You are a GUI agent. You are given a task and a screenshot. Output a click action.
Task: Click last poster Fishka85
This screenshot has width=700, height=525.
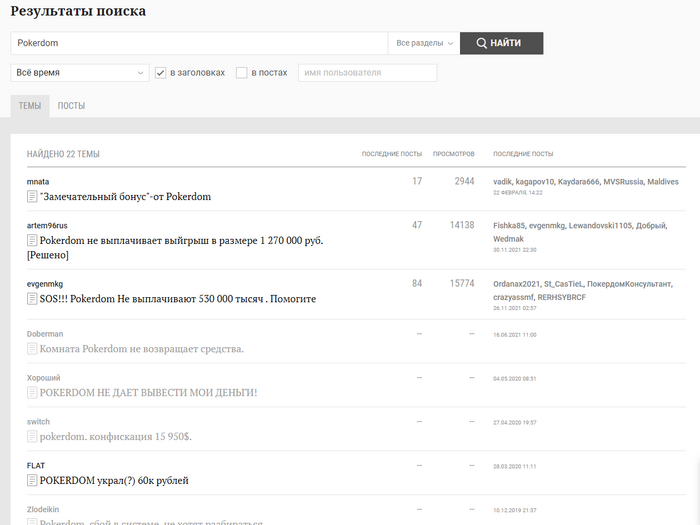509,225
